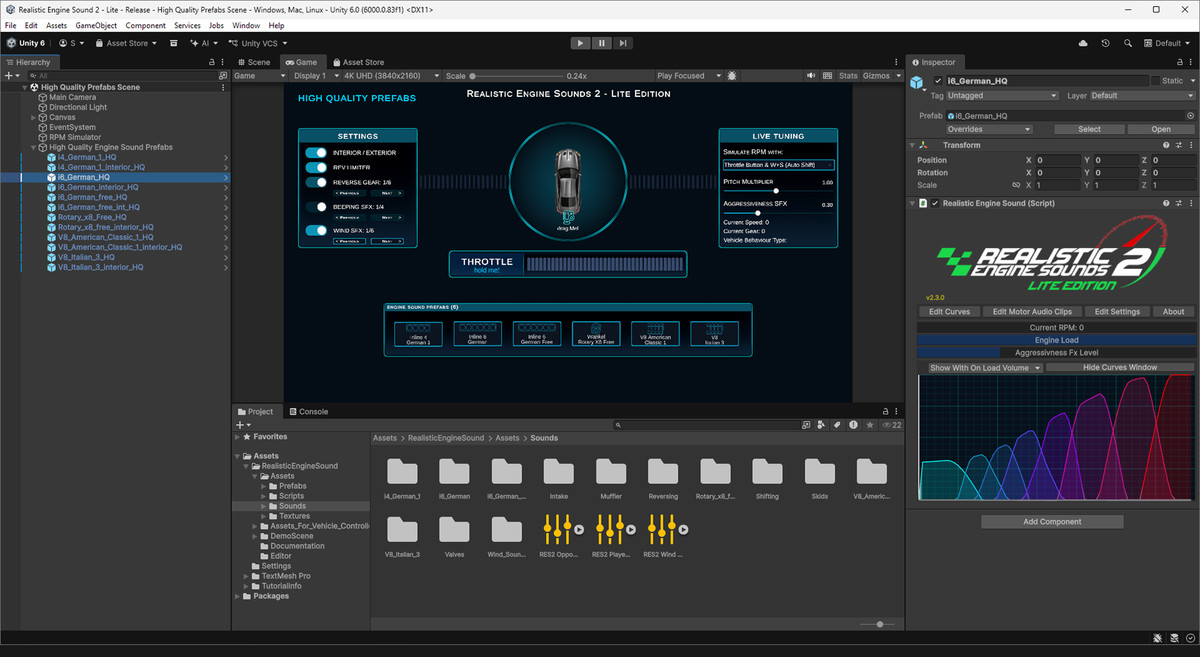Open the GameObject menu
Screen dimensions: 1200x657
point(96,25)
